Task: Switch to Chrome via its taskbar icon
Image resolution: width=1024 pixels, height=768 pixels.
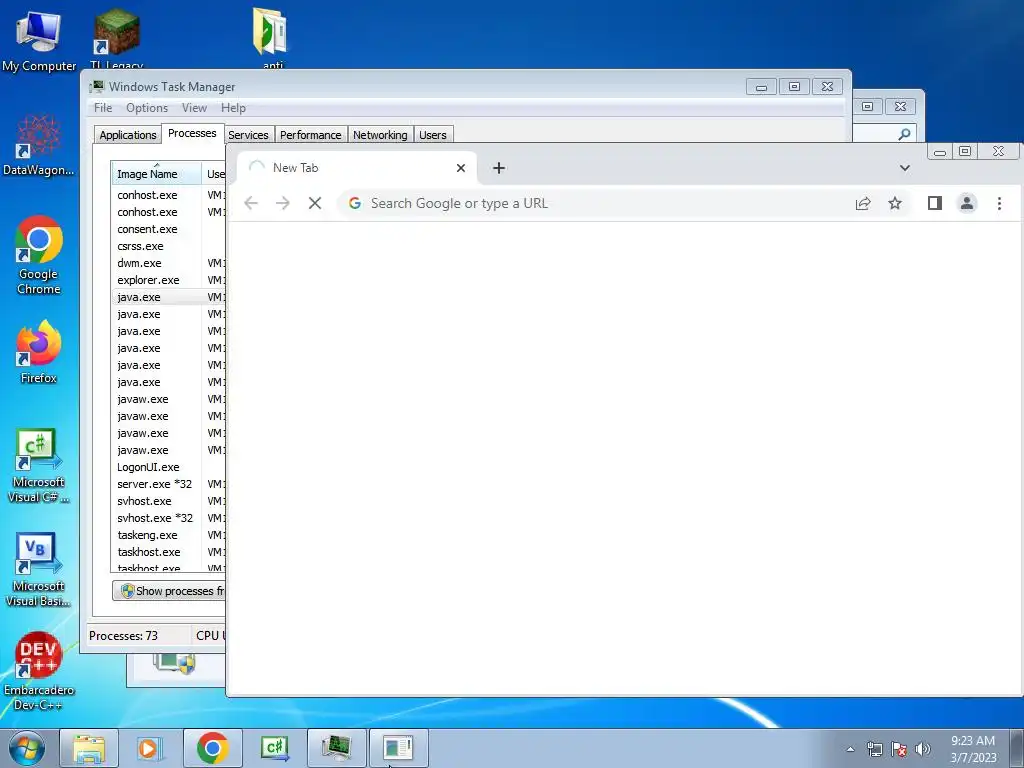Action: pyautogui.click(x=212, y=748)
